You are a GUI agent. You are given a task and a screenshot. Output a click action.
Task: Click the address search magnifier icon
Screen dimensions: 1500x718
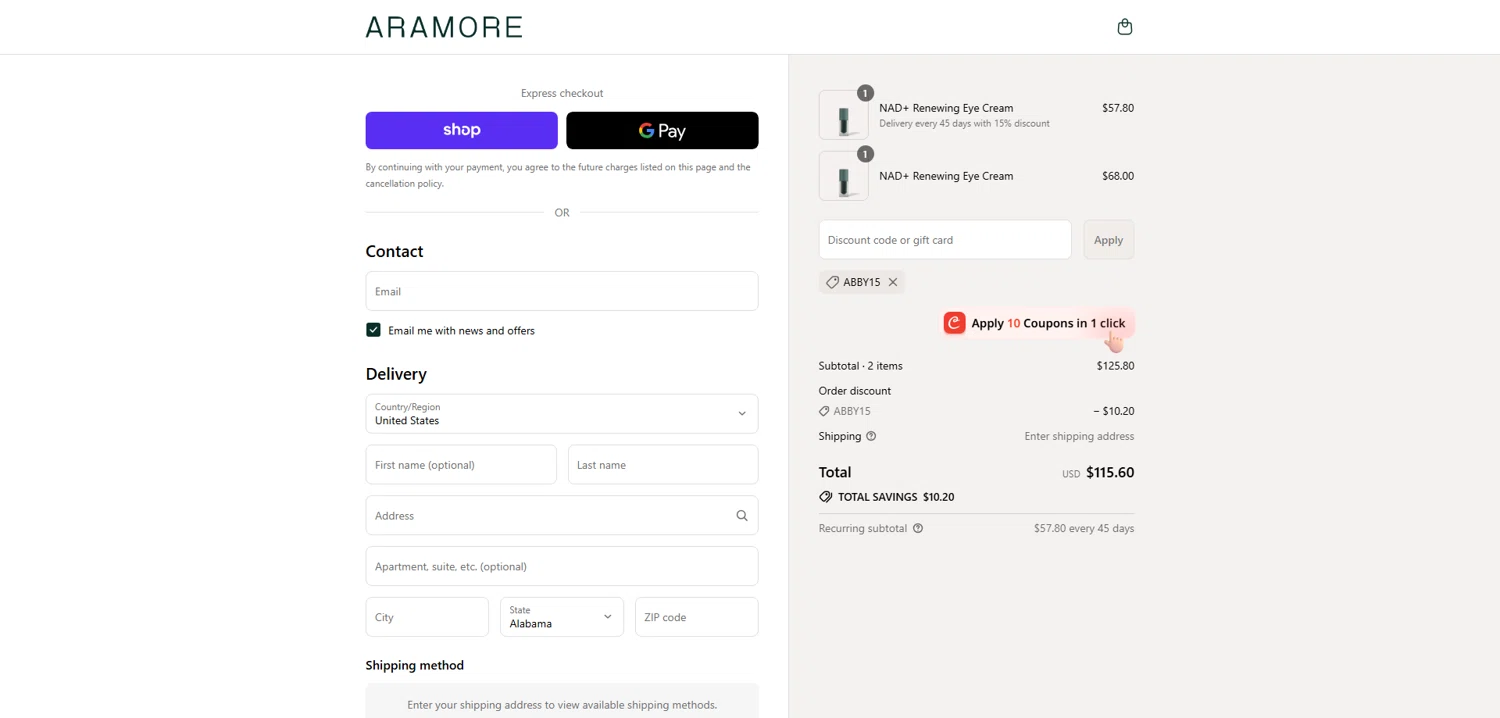(742, 516)
